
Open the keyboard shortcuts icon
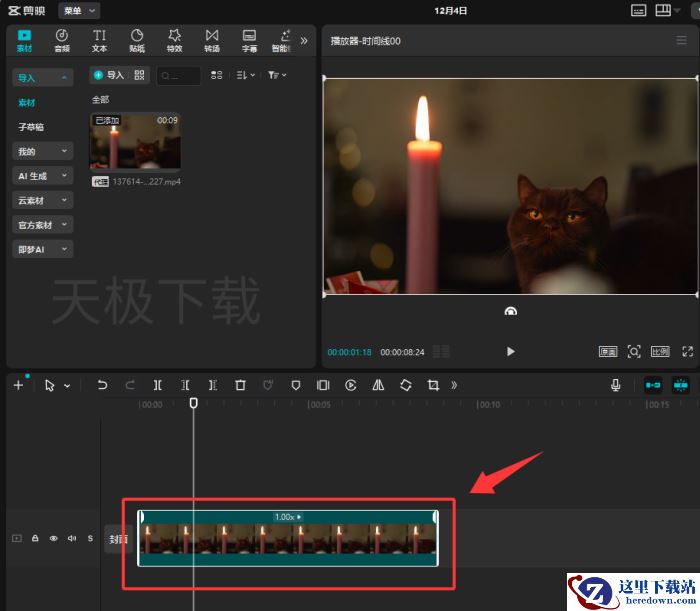click(638, 11)
